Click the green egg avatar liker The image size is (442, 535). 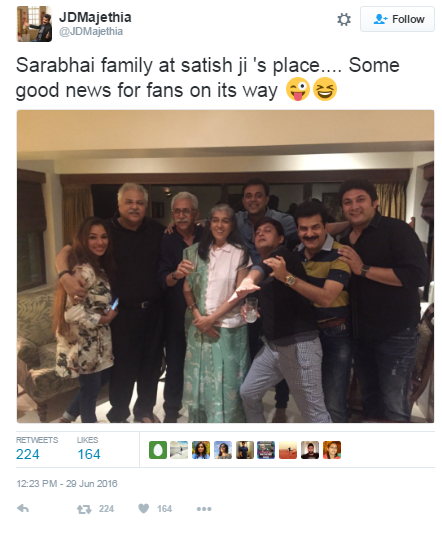point(158,450)
